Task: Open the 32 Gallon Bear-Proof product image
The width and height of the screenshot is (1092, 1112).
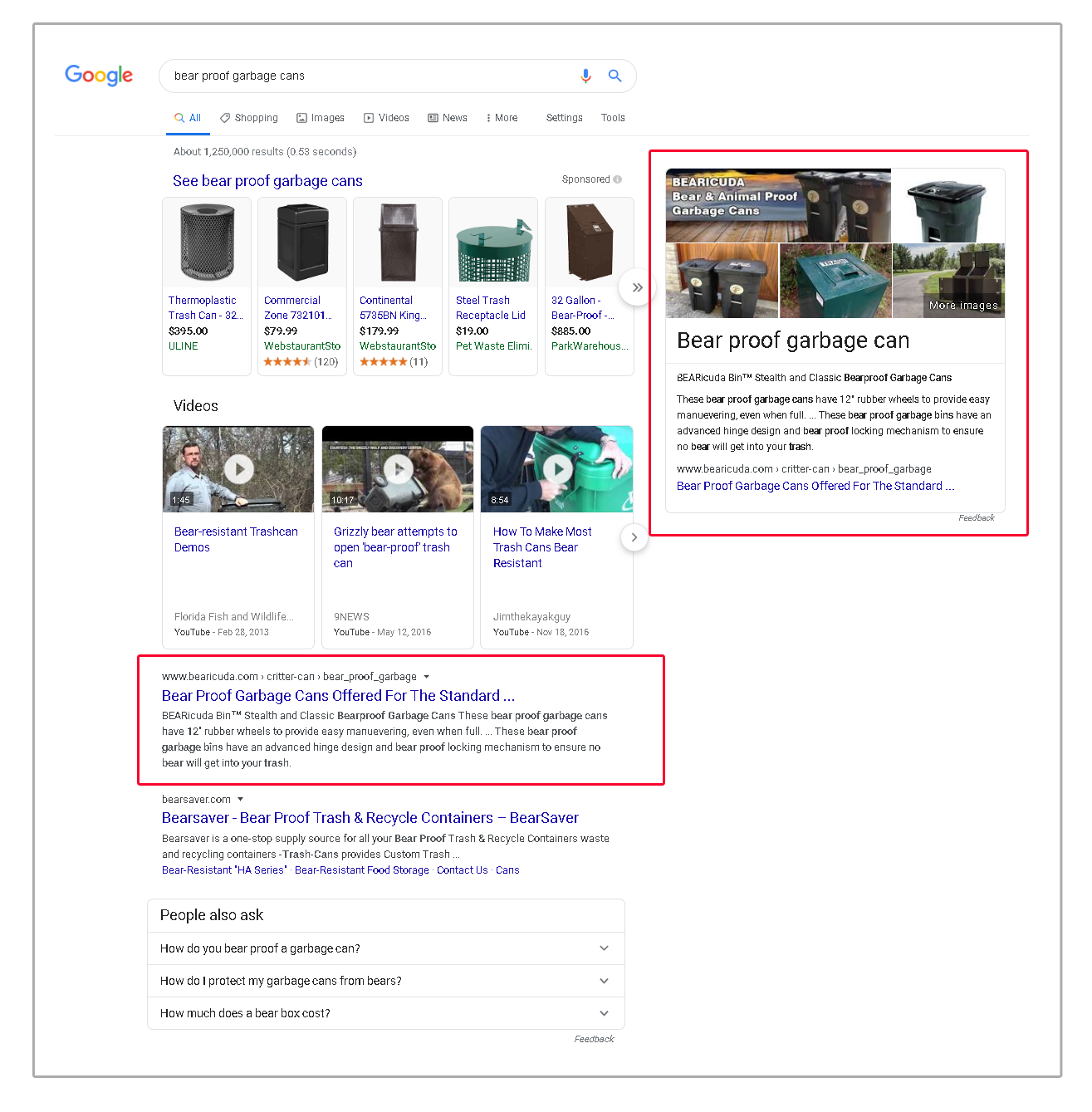Action: pyautogui.click(x=590, y=242)
